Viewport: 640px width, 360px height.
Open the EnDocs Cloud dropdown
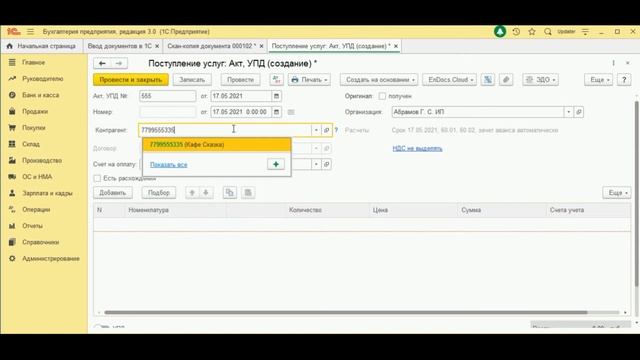(x=449, y=80)
